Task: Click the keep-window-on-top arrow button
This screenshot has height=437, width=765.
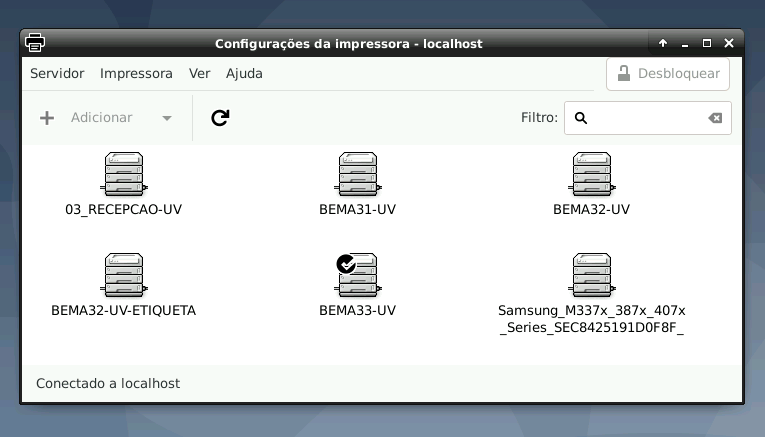Action: pos(663,43)
